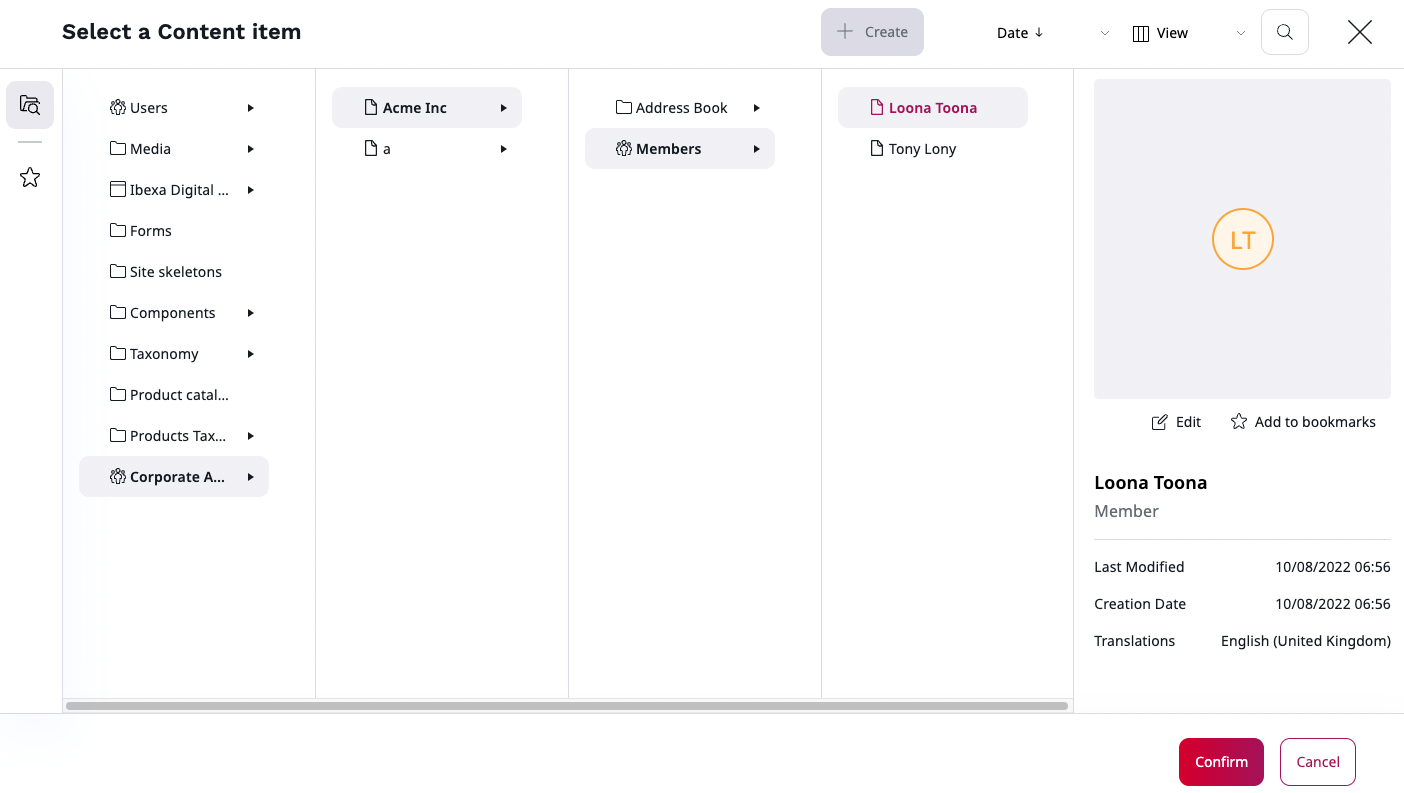
Task: Click the LT avatar thumbnail in preview
Action: [1242, 240]
